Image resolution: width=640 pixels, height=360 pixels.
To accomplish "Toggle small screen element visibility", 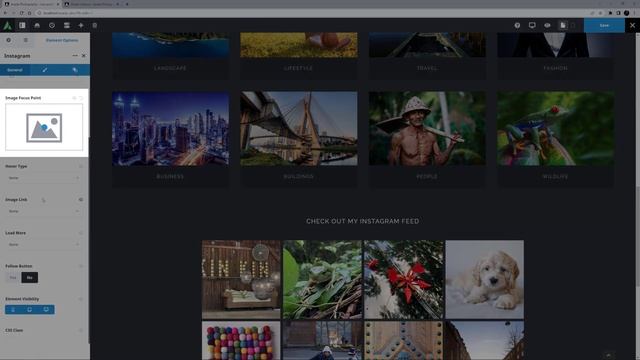I will pyautogui.click(x=13, y=310).
